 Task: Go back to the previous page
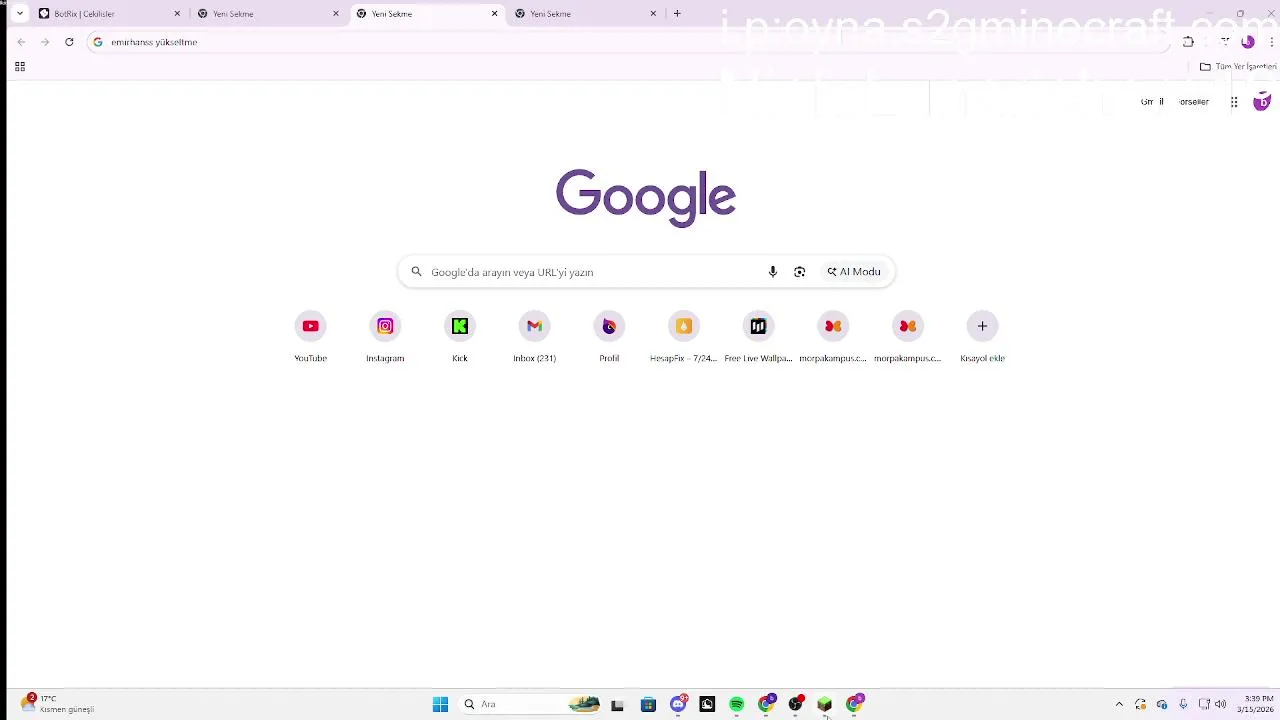(x=21, y=42)
